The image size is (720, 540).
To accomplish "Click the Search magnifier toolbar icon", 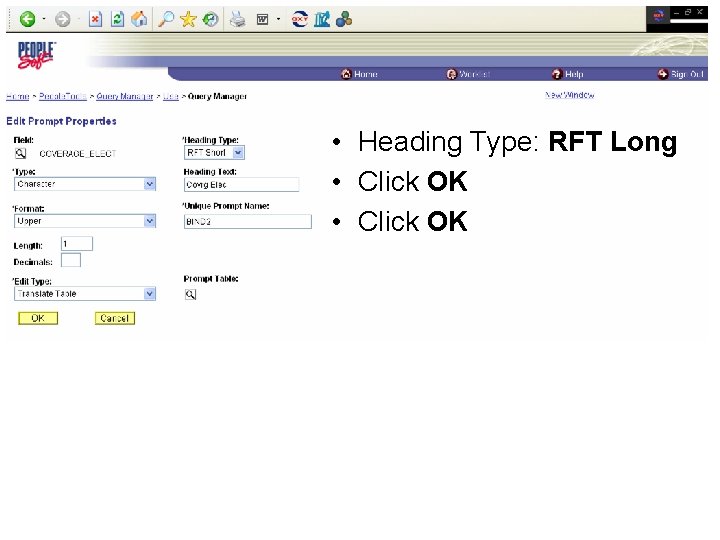I will [x=166, y=19].
